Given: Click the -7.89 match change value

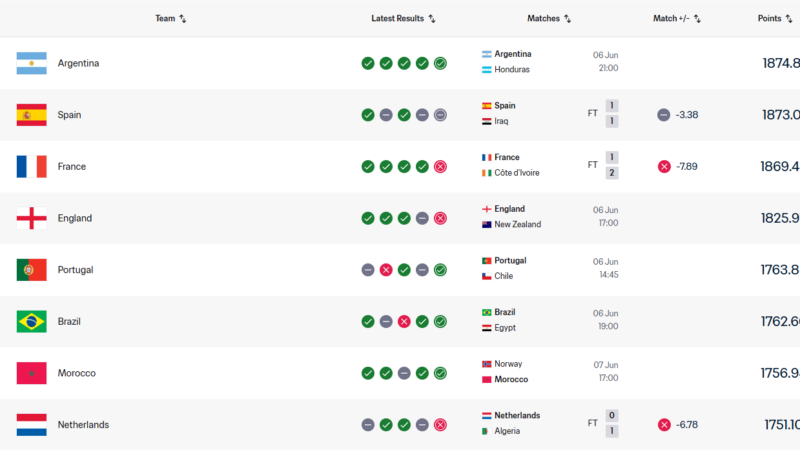Looking at the screenshot, I should (x=687, y=166).
